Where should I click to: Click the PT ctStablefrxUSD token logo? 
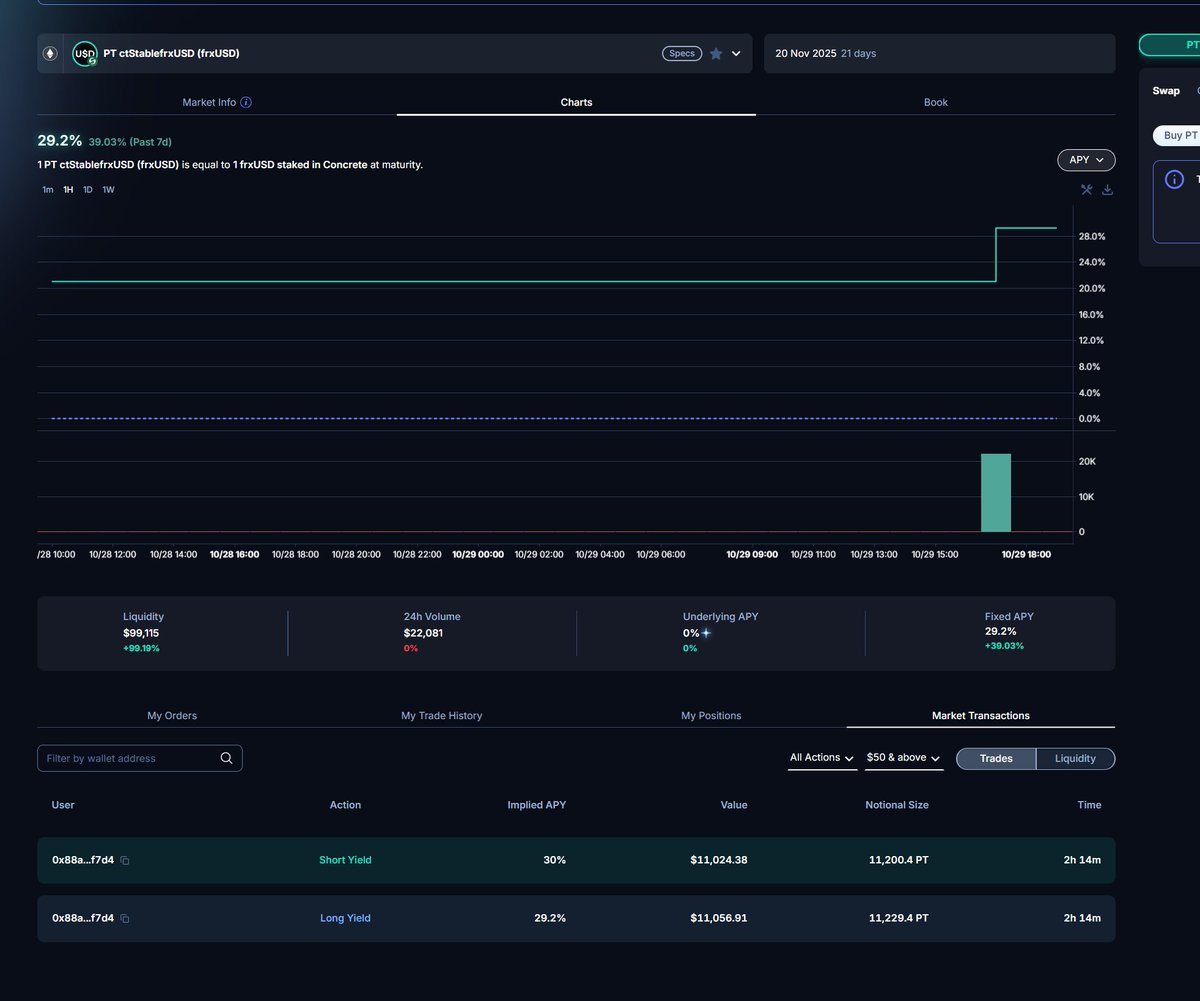point(85,54)
